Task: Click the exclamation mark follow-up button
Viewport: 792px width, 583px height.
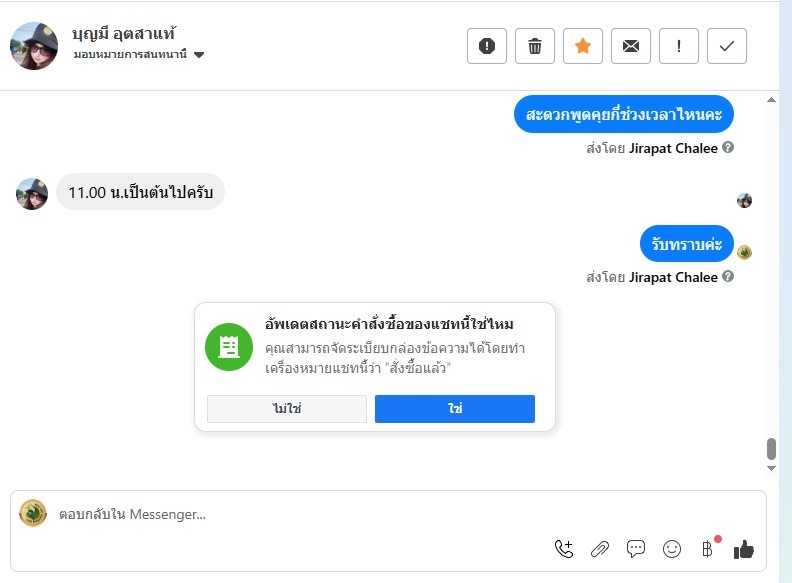Action: (679, 46)
